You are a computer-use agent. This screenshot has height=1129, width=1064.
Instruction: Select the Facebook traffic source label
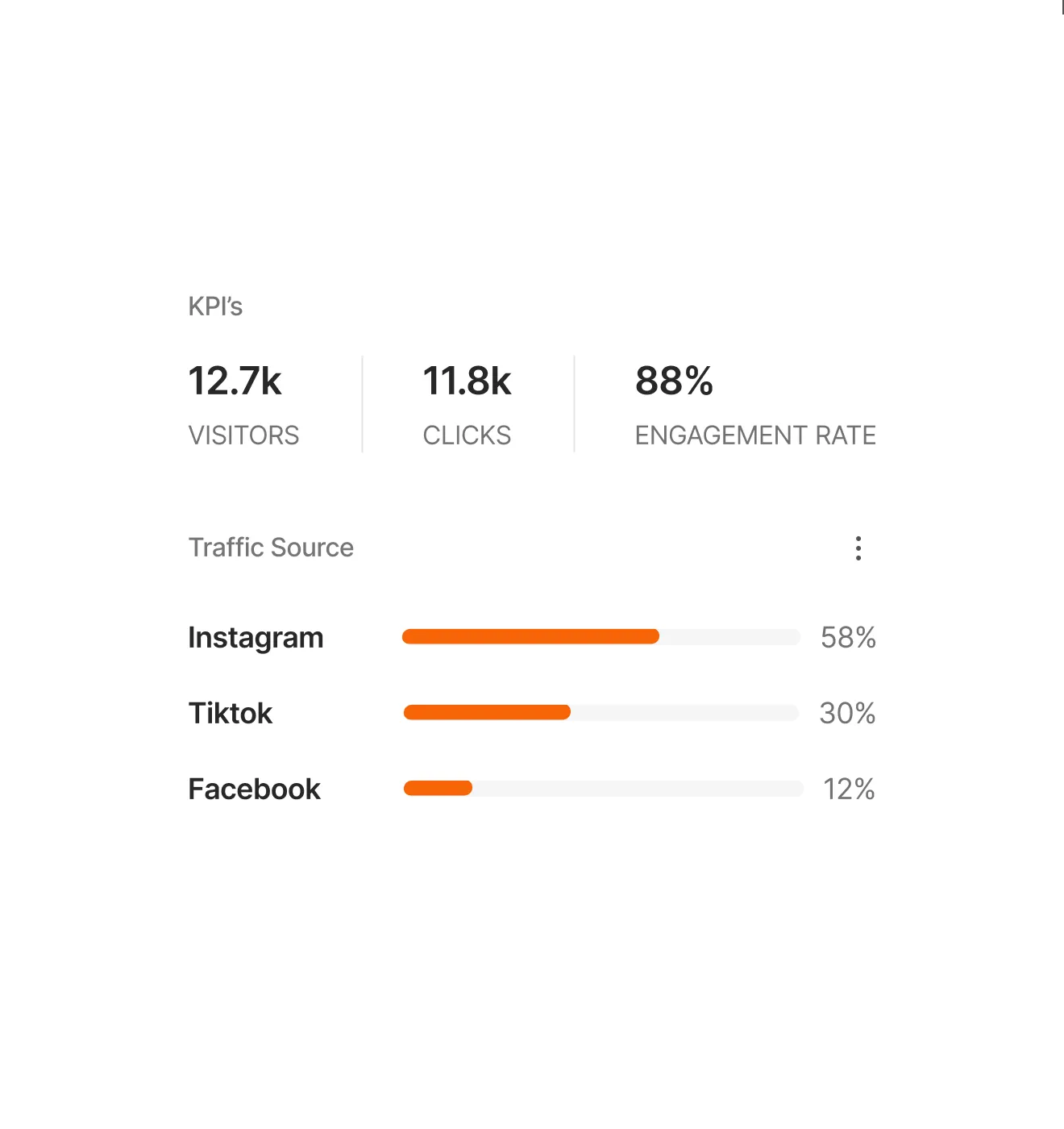point(254,789)
